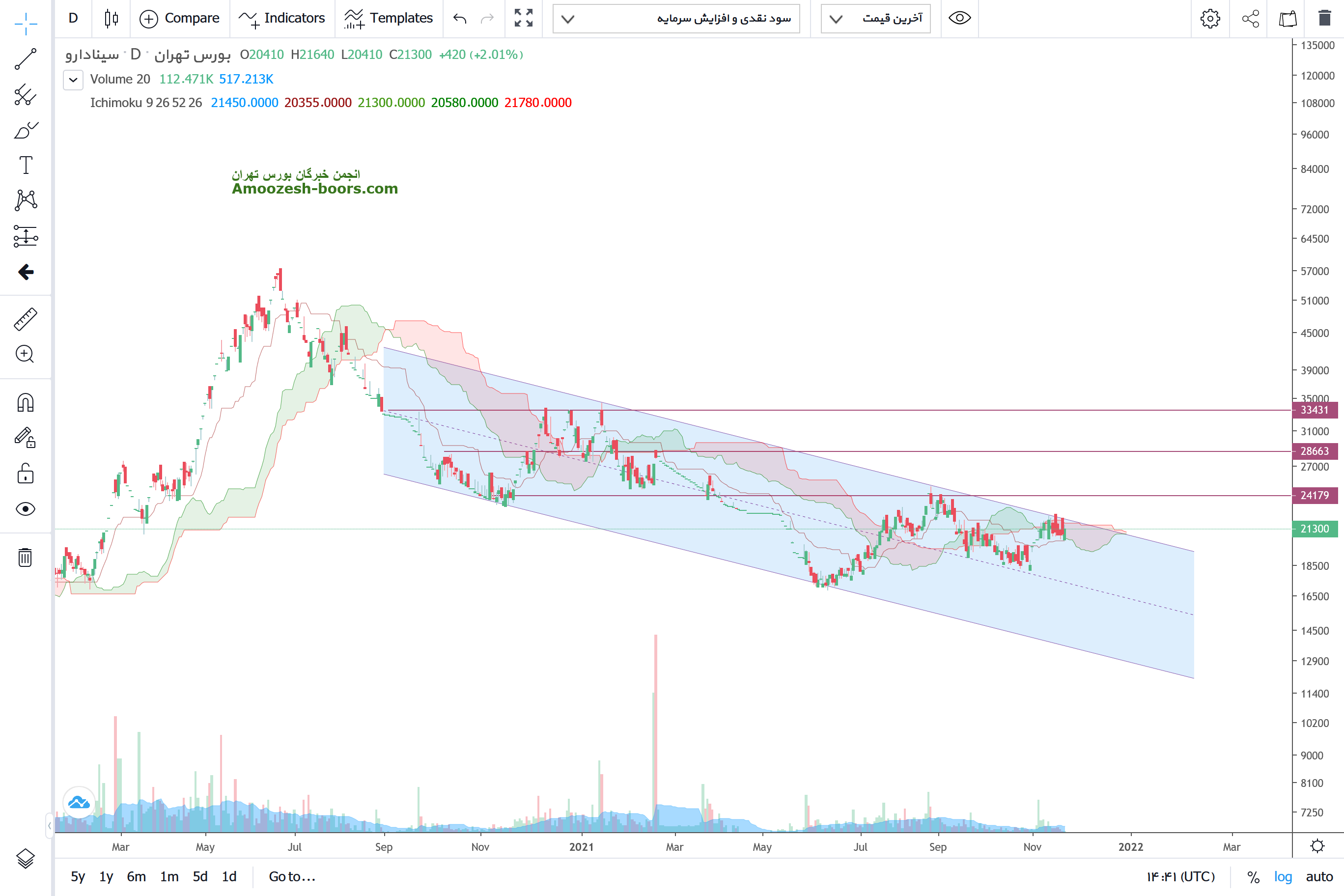Set range to 6m
This screenshot has height=896, width=1344.
pos(137,876)
